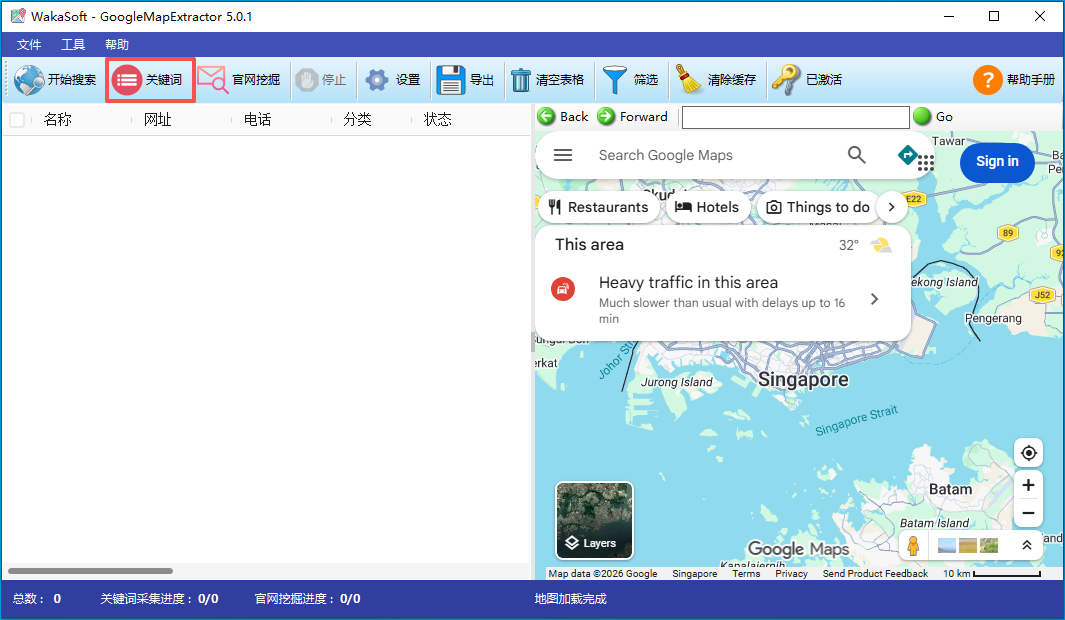Zoom in on the map

(1028, 485)
